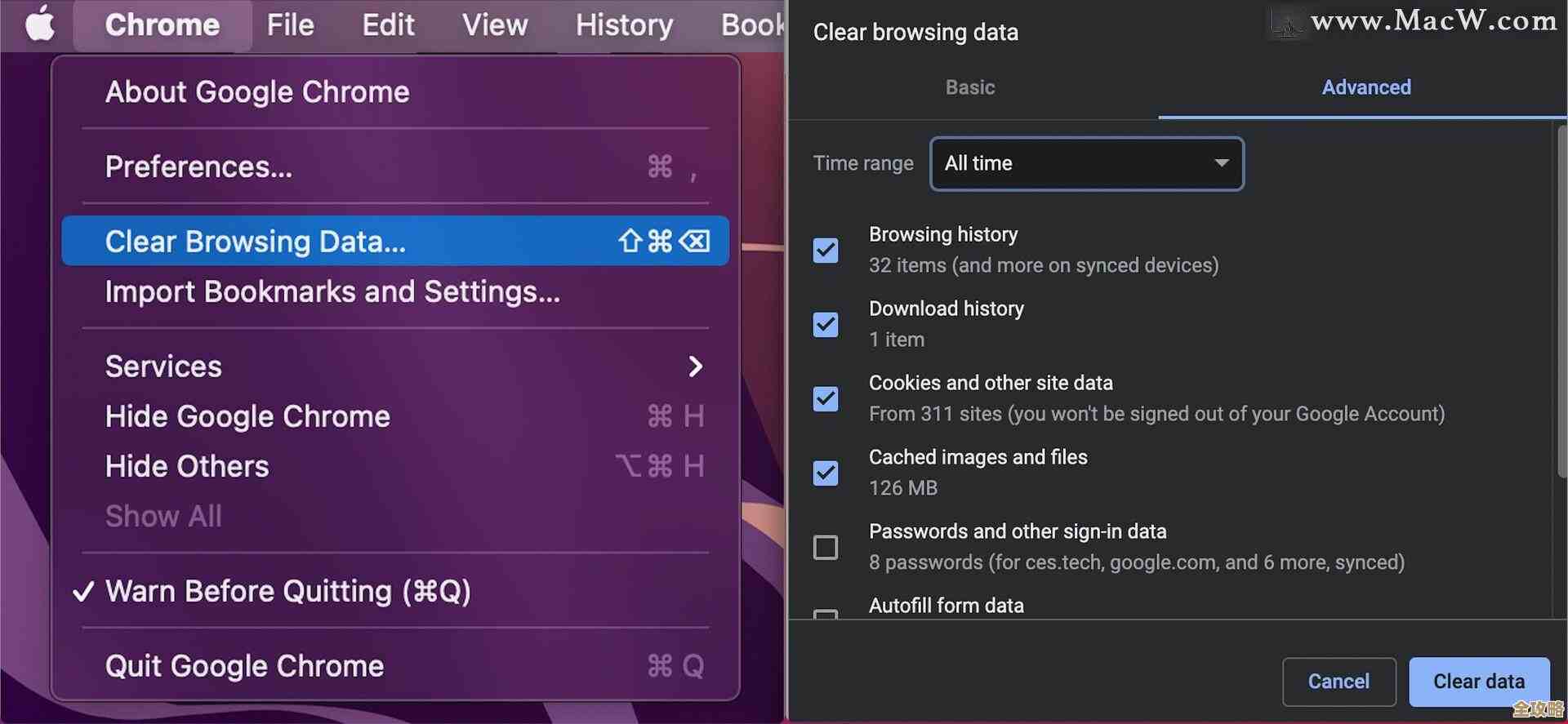Uncheck the Download history checkbox

(x=826, y=325)
